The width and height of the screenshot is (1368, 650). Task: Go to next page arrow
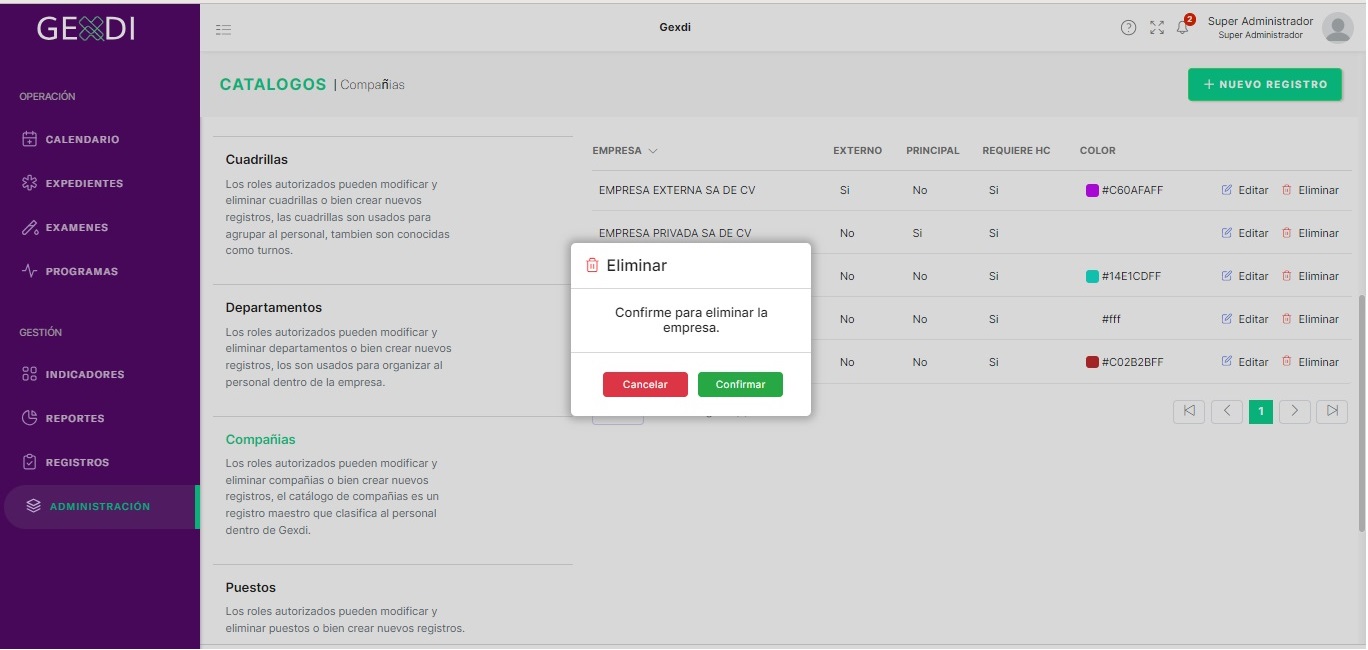(x=1295, y=411)
